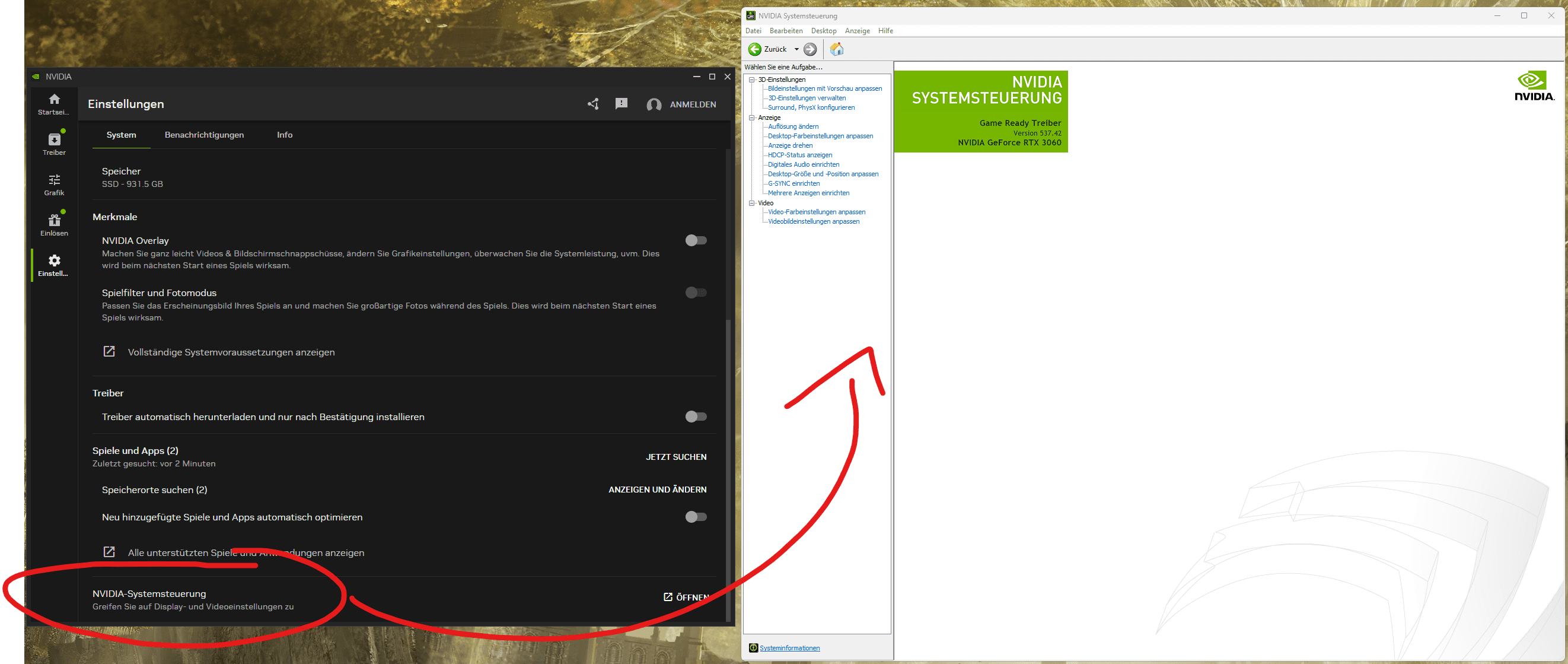Image resolution: width=1568 pixels, height=664 pixels.
Task: Click the NVIDIA app title bar logo
Action: coord(36,77)
